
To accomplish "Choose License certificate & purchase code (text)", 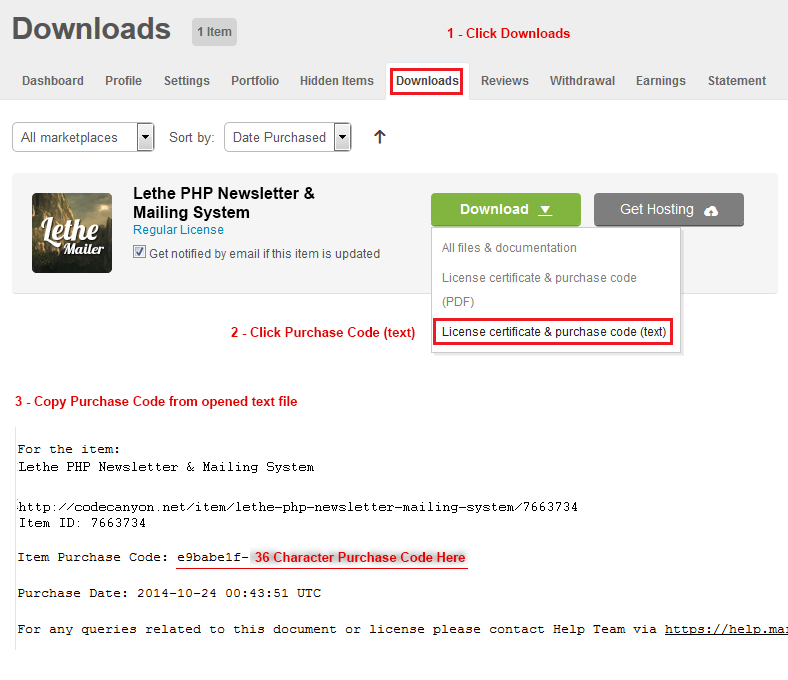I will pos(553,332).
